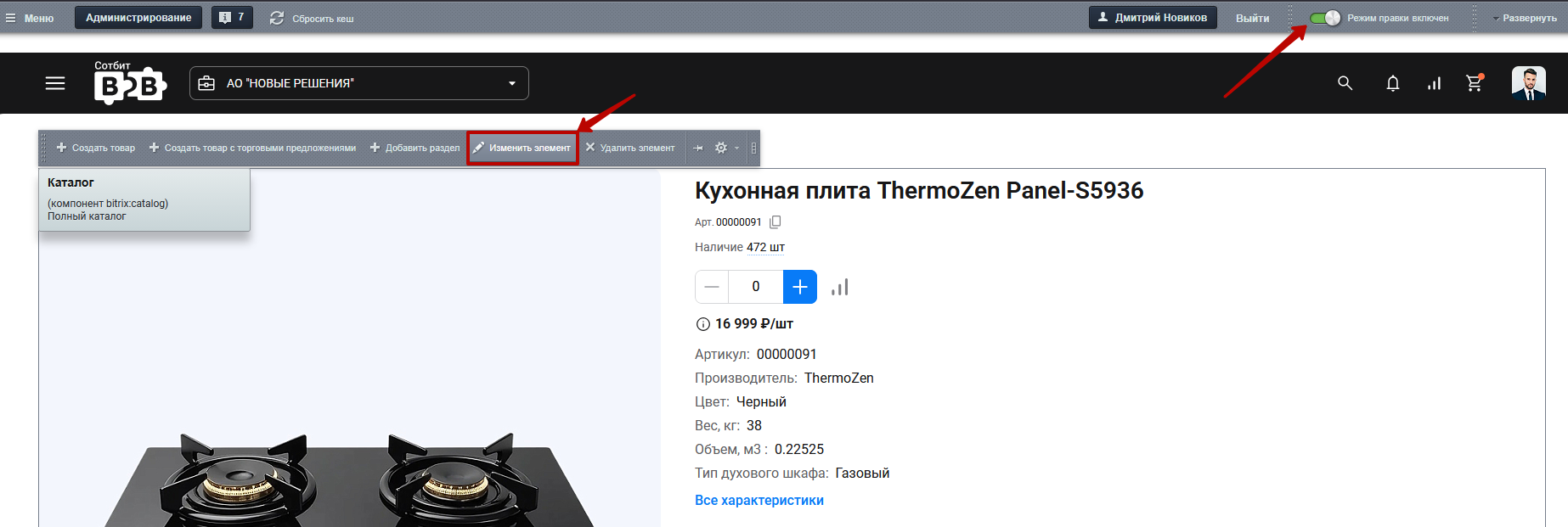Click the product title Кухонная плита ThermoZen Panel-S5936
The height and width of the screenshot is (527, 1568).
click(919, 190)
